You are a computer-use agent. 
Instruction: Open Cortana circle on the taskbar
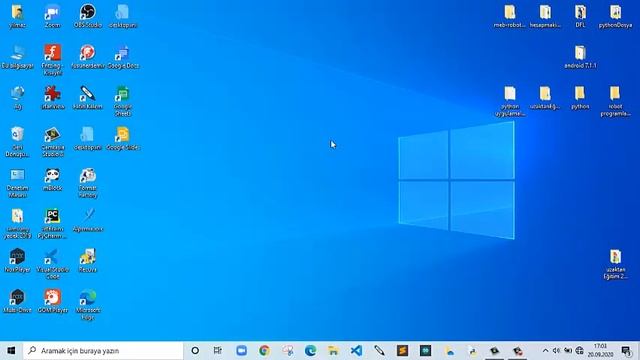(x=195, y=351)
